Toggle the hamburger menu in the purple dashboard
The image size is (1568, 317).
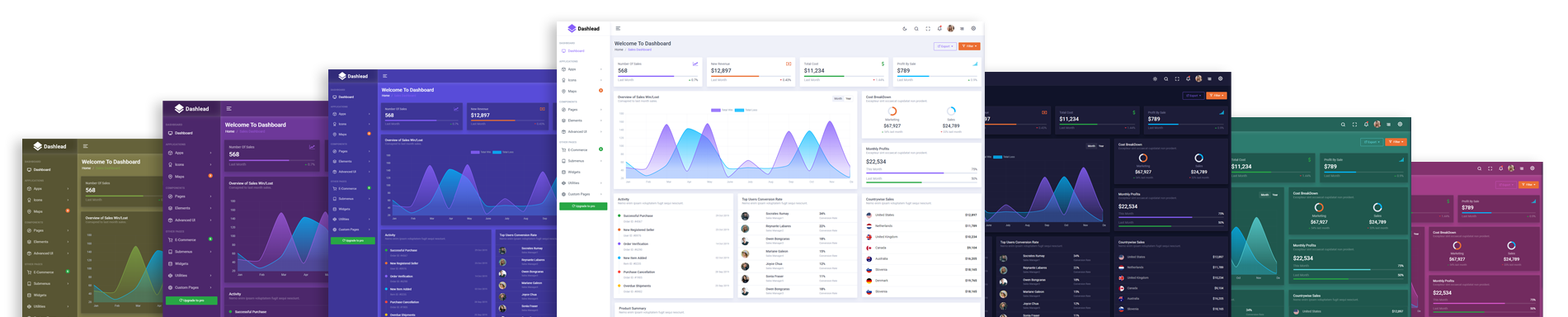(x=228, y=108)
